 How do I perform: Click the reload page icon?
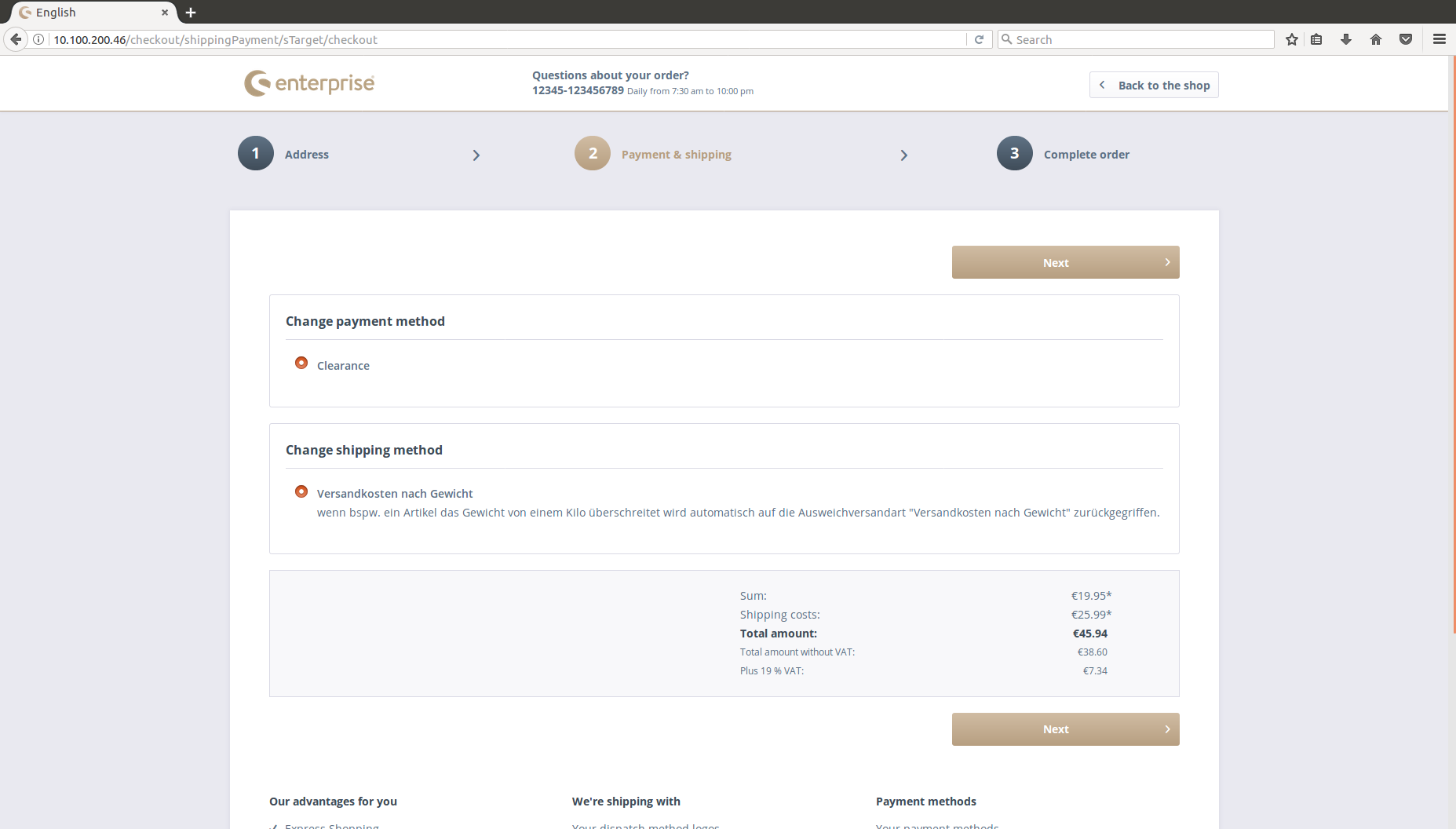pos(979,39)
